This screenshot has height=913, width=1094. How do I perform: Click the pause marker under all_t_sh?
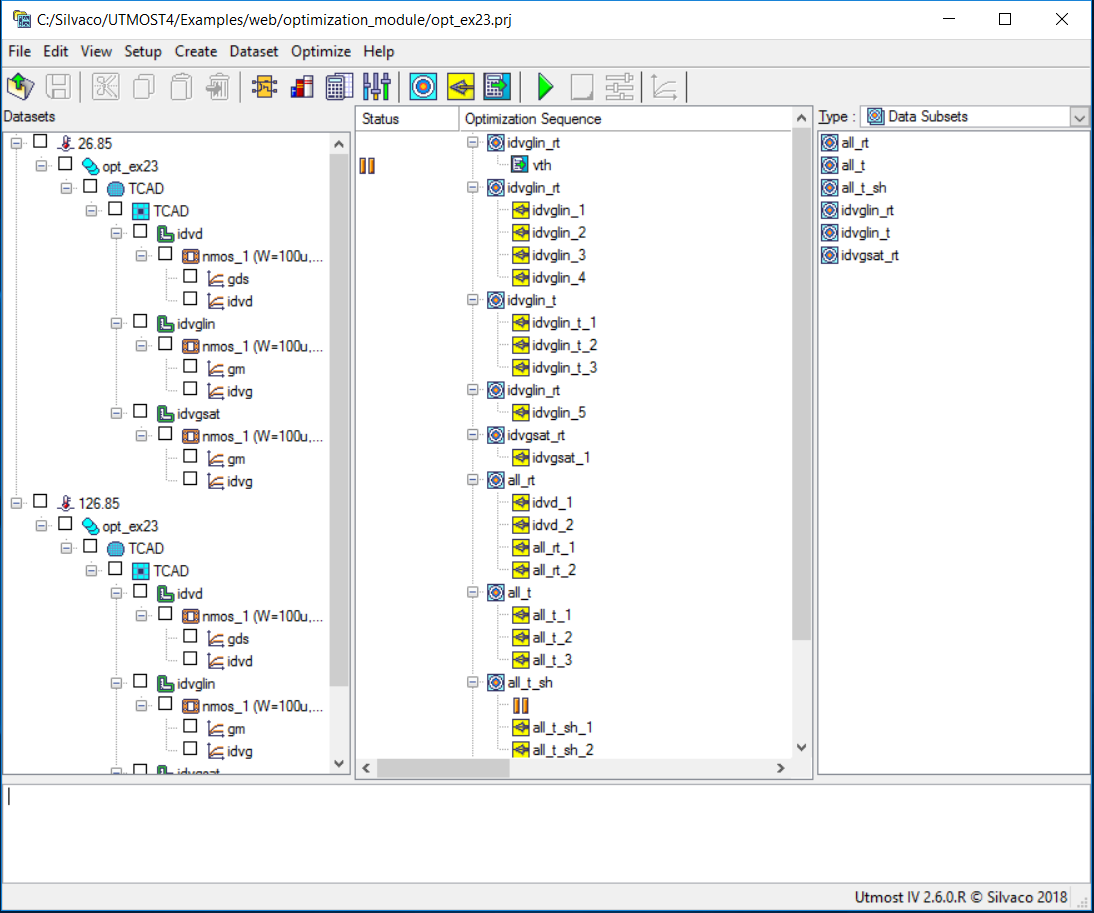(x=520, y=705)
